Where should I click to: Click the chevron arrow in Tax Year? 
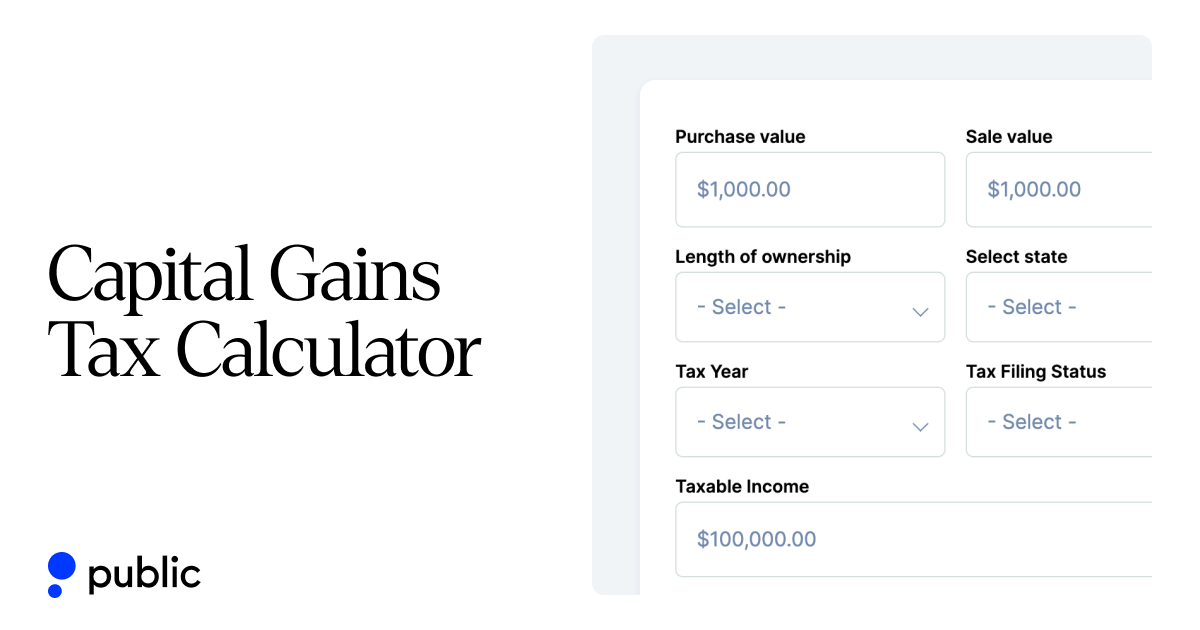click(x=920, y=426)
